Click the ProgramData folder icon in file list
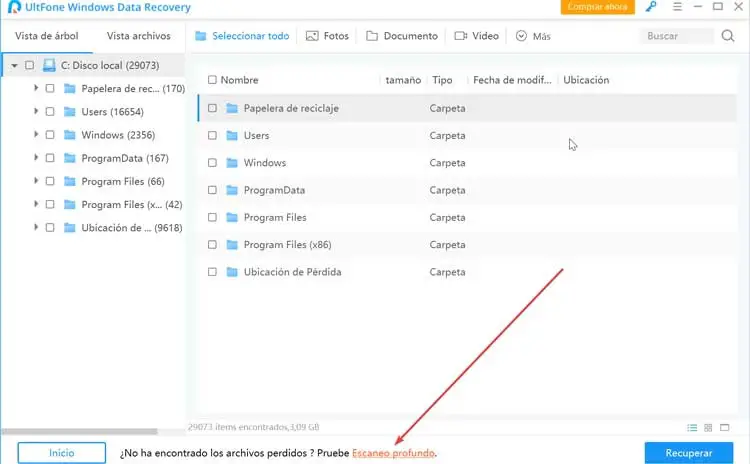 [232, 190]
